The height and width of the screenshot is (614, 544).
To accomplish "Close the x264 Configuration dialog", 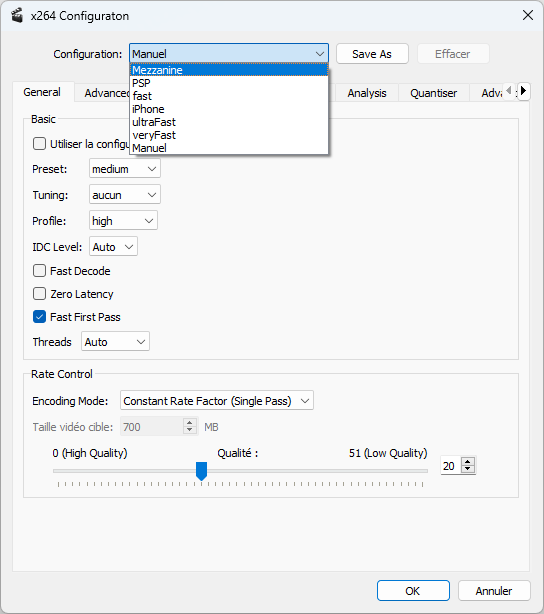I will 528,15.
